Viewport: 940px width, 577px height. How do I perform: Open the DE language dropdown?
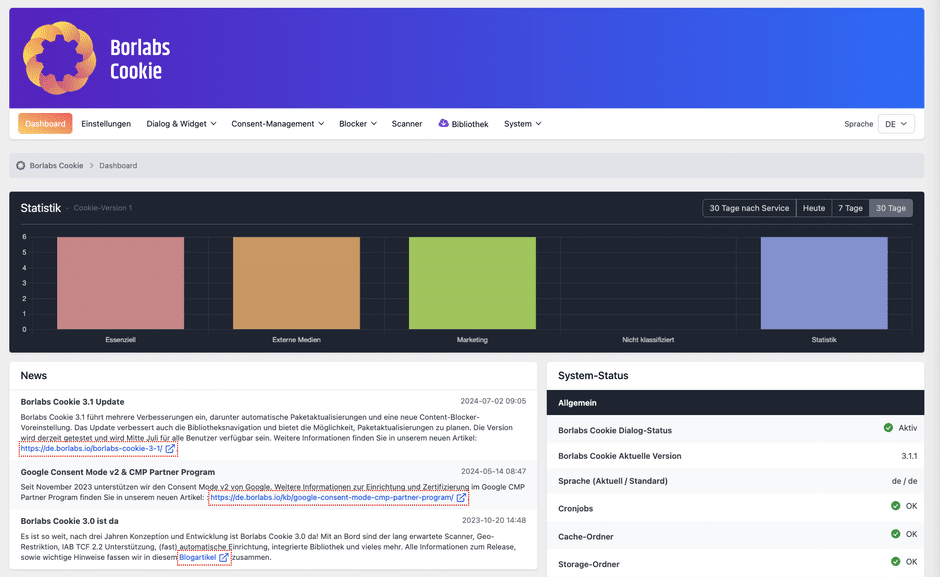pyautogui.click(x=895, y=123)
